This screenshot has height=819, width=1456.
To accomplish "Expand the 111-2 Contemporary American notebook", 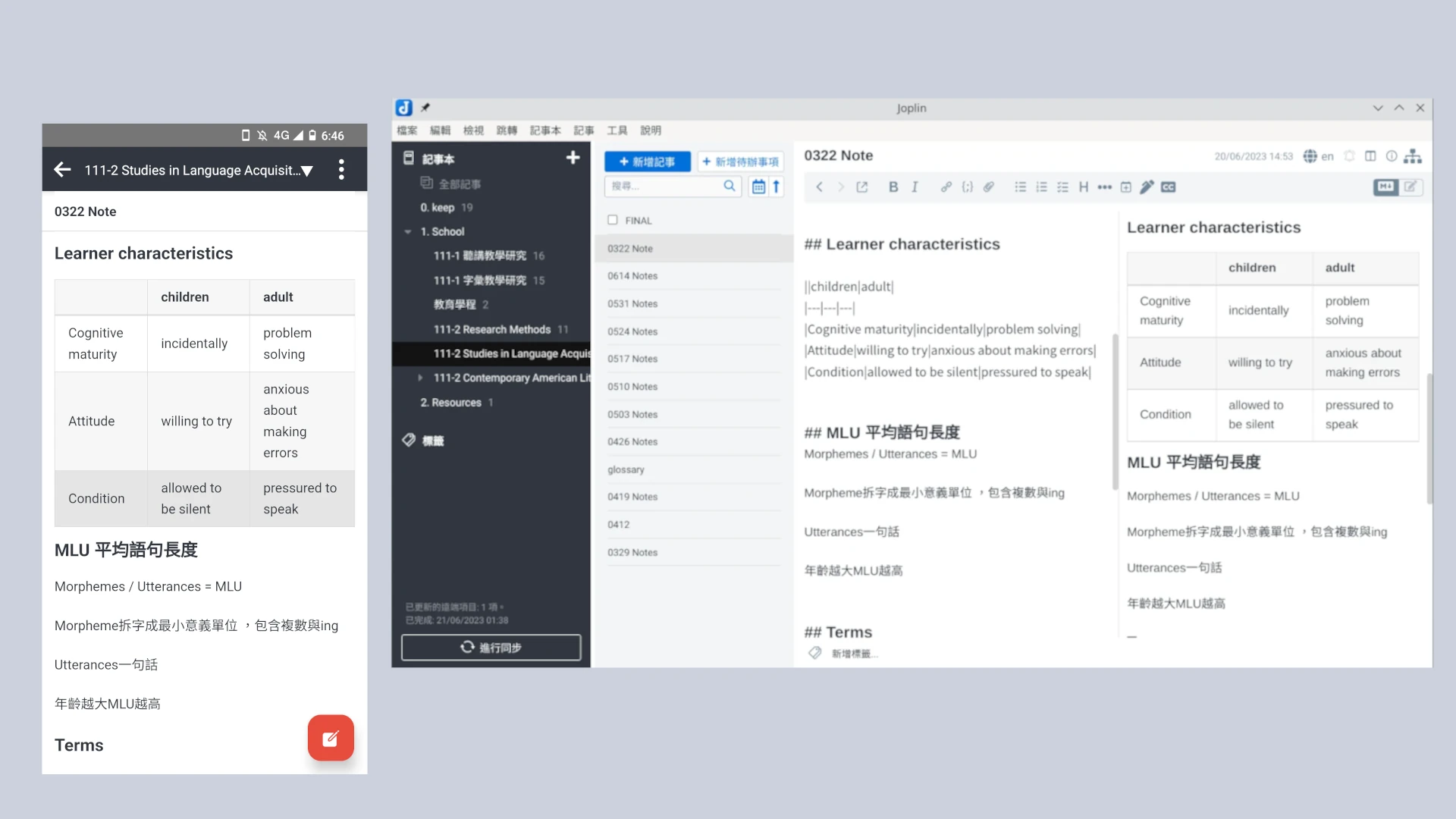I will [x=420, y=378].
